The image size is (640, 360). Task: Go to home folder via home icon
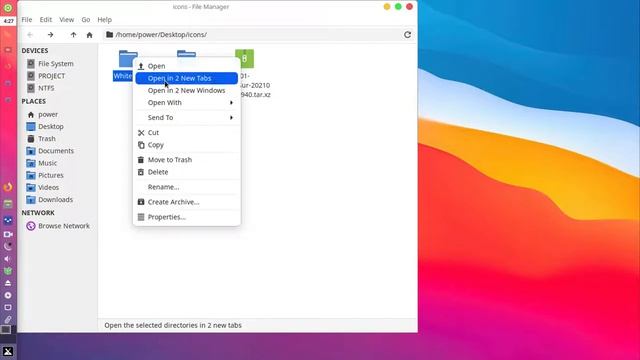click(89, 35)
